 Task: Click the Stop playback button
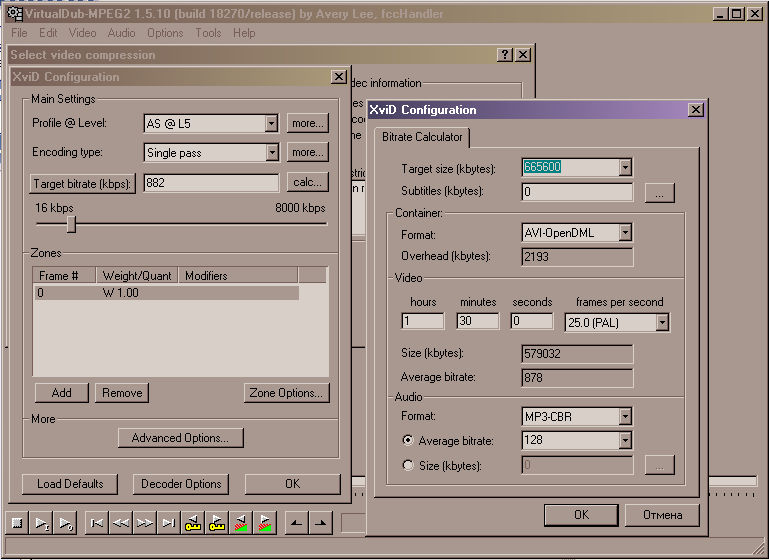pyautogui.click(x=17, y=522)
